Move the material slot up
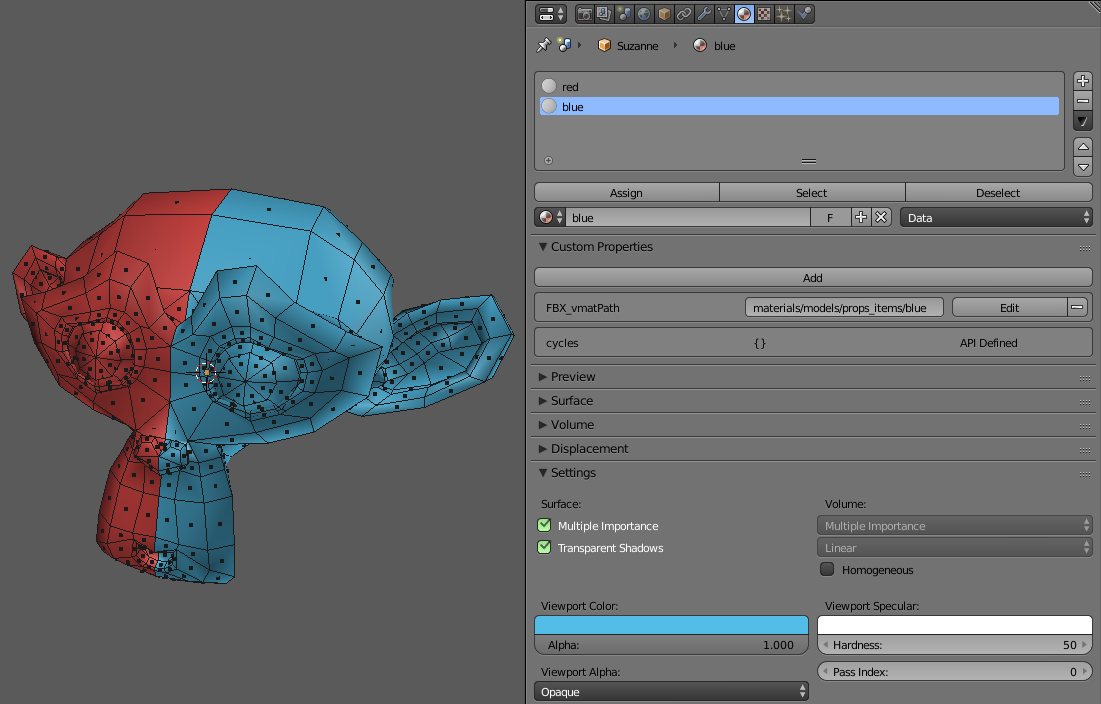The width and height of the screenshot is (1101, 704). tap(1083, 147)
